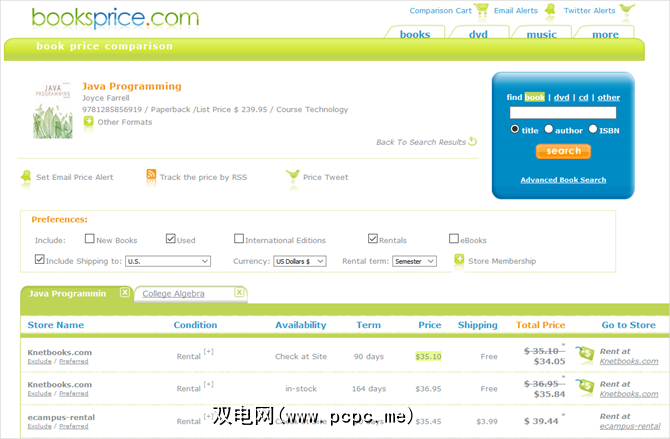
Task: Expand [+] next to Rental in 164 days row
Action: tap(209, 384)
